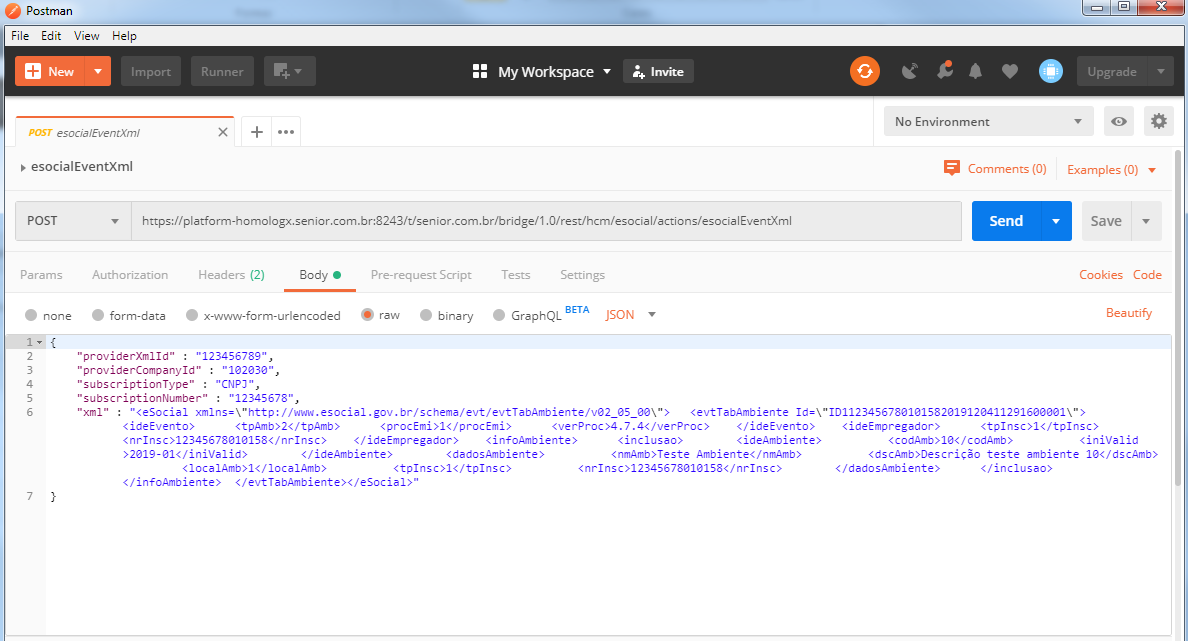The width and height of the screenshot is (1188, 641).
Task: Switch to the Settings tab
Action: click(x=583, y=274)
